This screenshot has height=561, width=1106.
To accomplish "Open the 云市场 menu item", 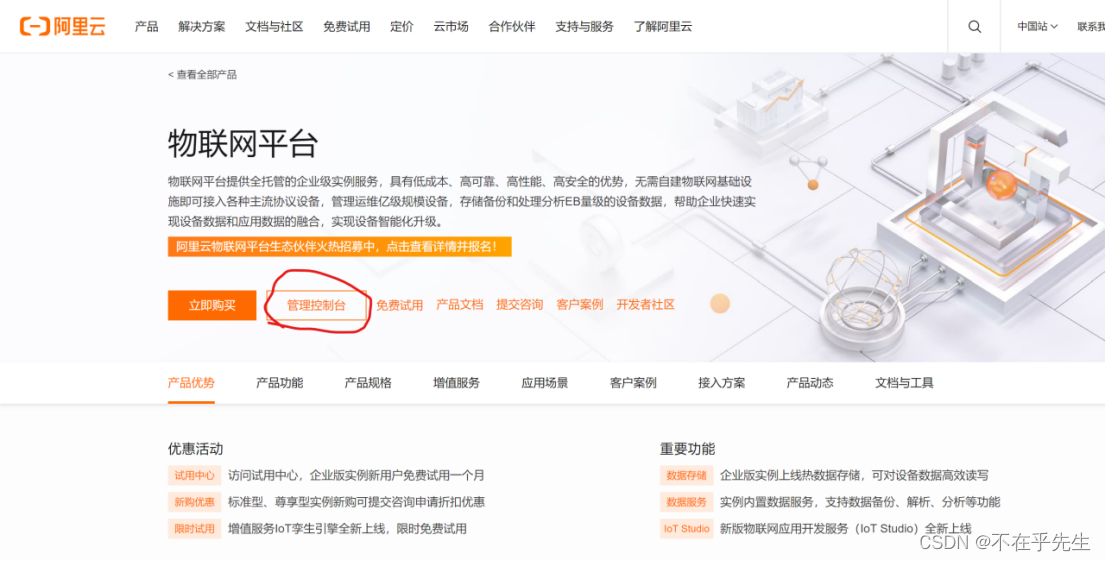I will point(451,27).
